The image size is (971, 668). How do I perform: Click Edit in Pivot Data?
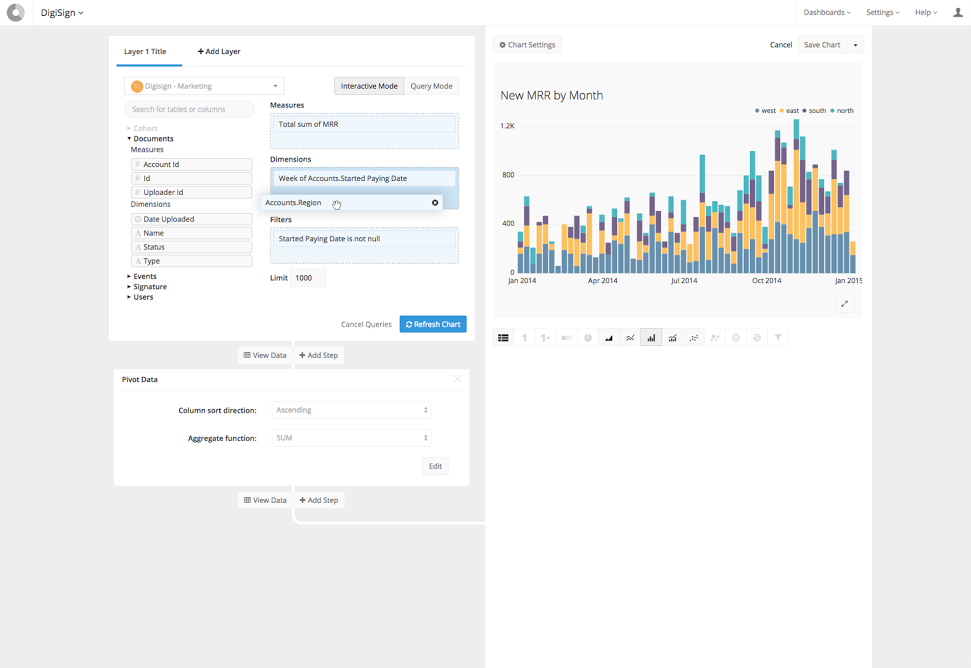point(435,466)
